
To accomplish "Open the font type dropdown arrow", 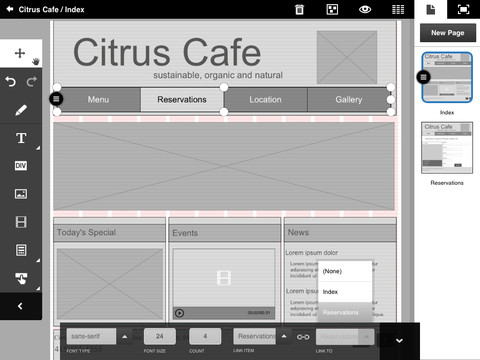I will [x=125, y=337].
